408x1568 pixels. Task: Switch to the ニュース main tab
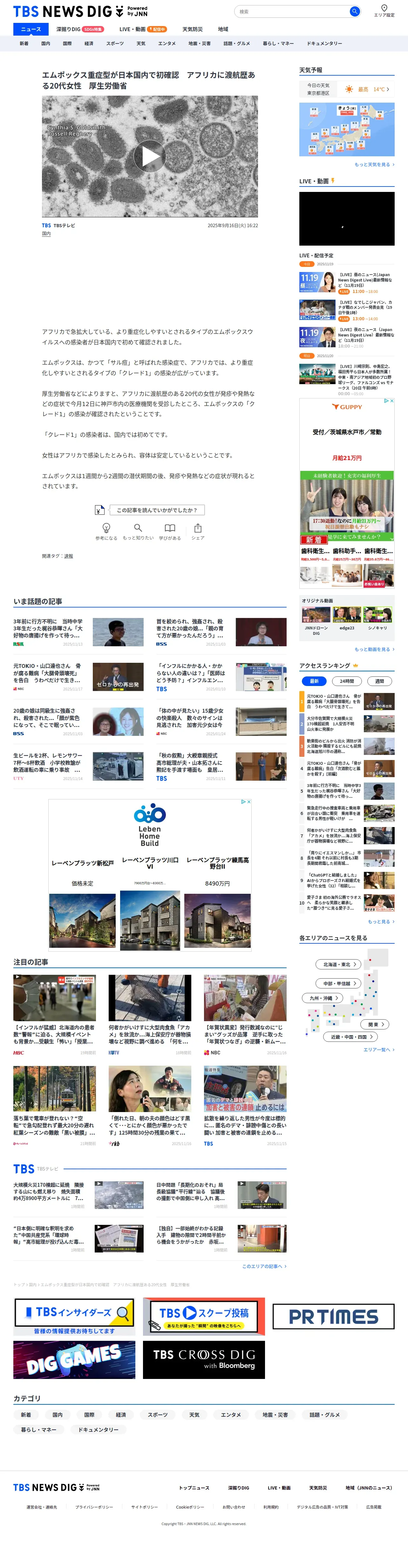(31, 29)
